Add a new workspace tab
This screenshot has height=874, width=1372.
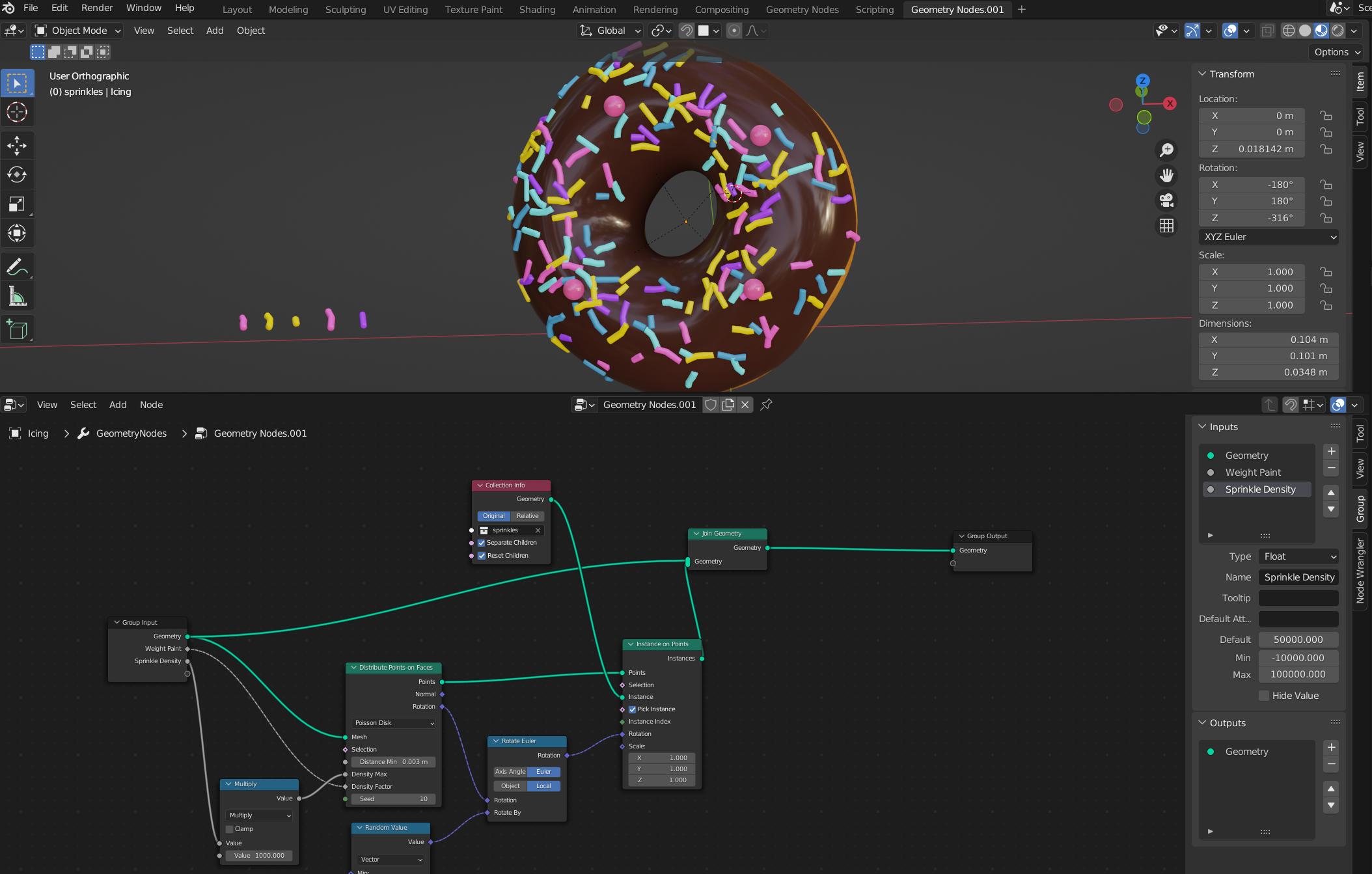point(1021,9)
